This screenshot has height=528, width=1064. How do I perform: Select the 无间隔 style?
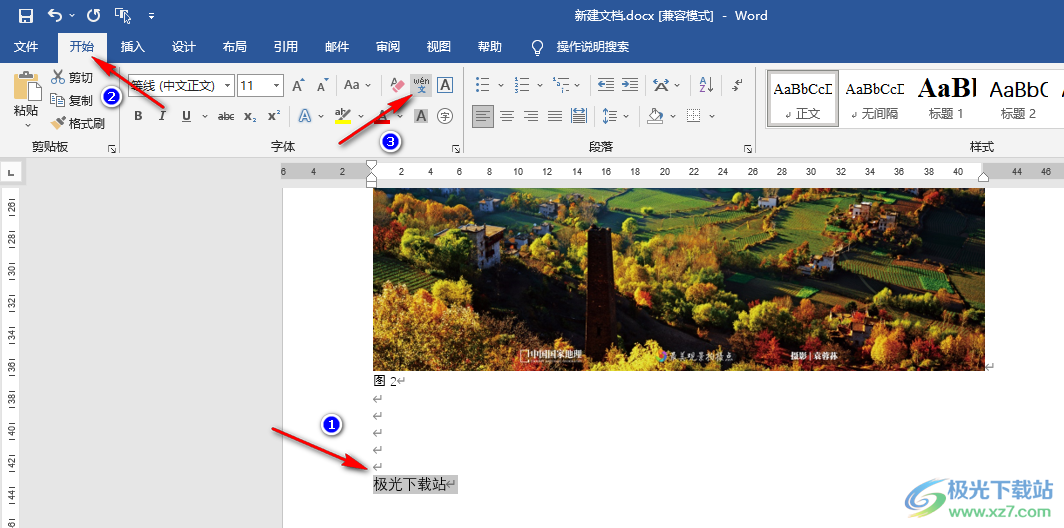click(875, 98)
